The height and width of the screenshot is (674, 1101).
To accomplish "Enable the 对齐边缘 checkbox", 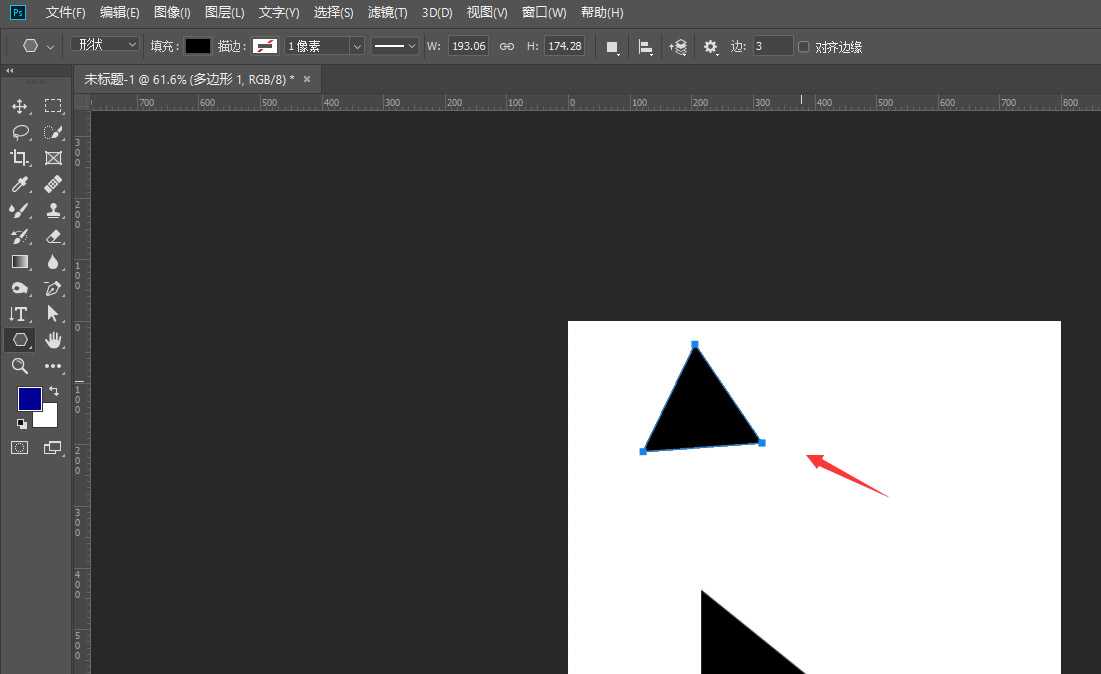I will click(804, 47).
